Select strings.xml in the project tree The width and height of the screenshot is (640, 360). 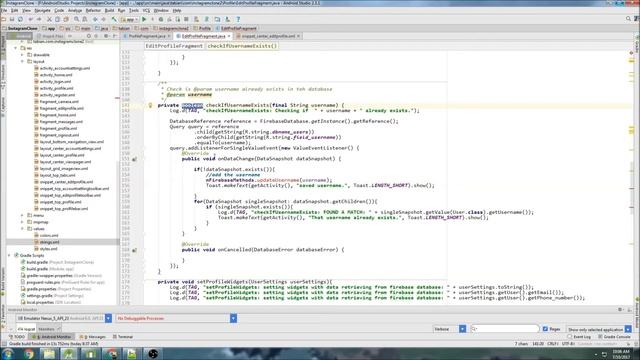49,242
